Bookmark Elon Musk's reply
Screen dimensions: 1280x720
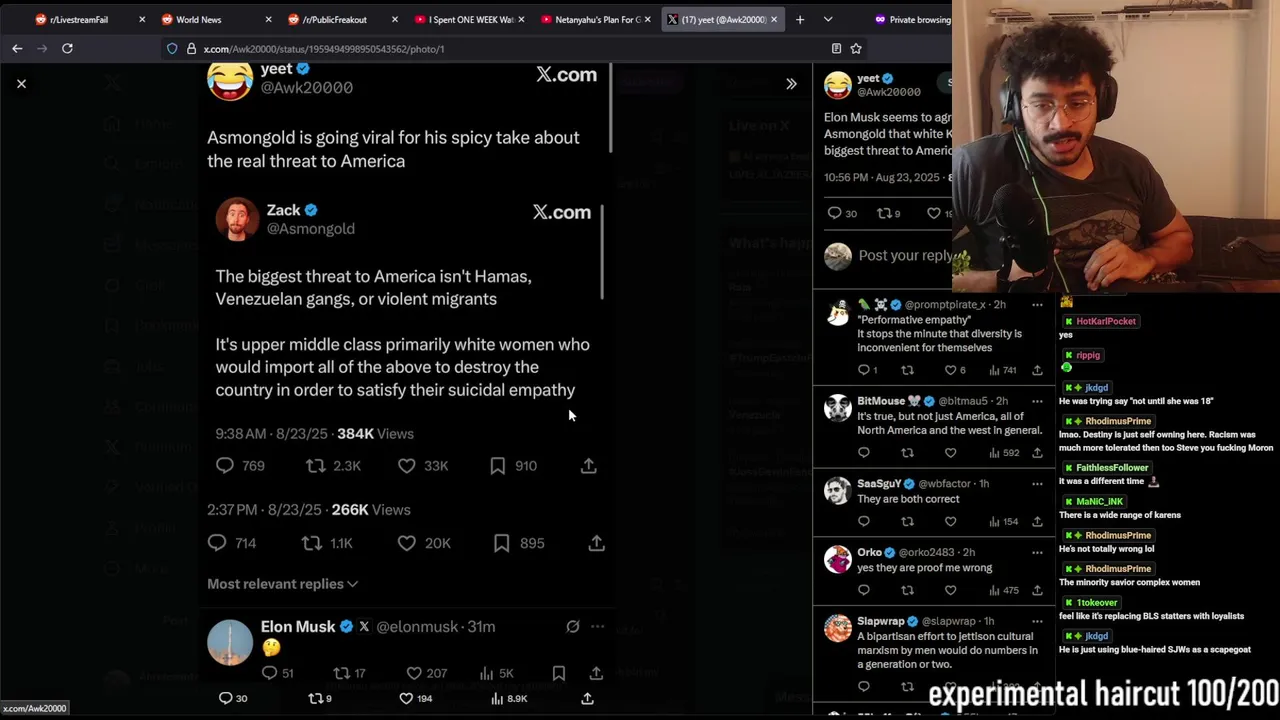tap(559, 673)
